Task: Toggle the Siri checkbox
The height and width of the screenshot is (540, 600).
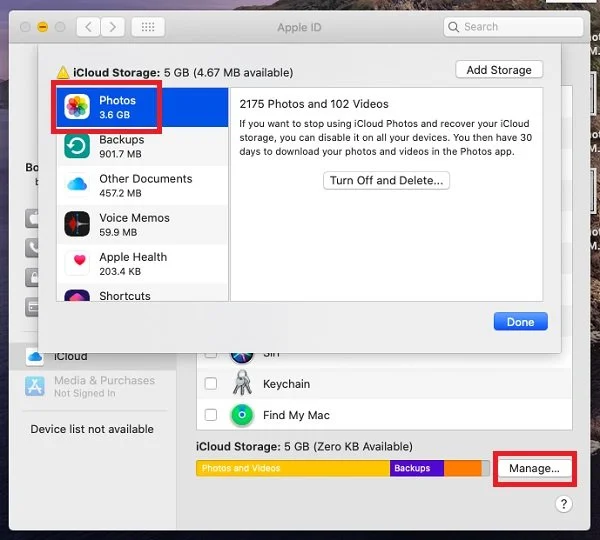Action: click(211, 355)
